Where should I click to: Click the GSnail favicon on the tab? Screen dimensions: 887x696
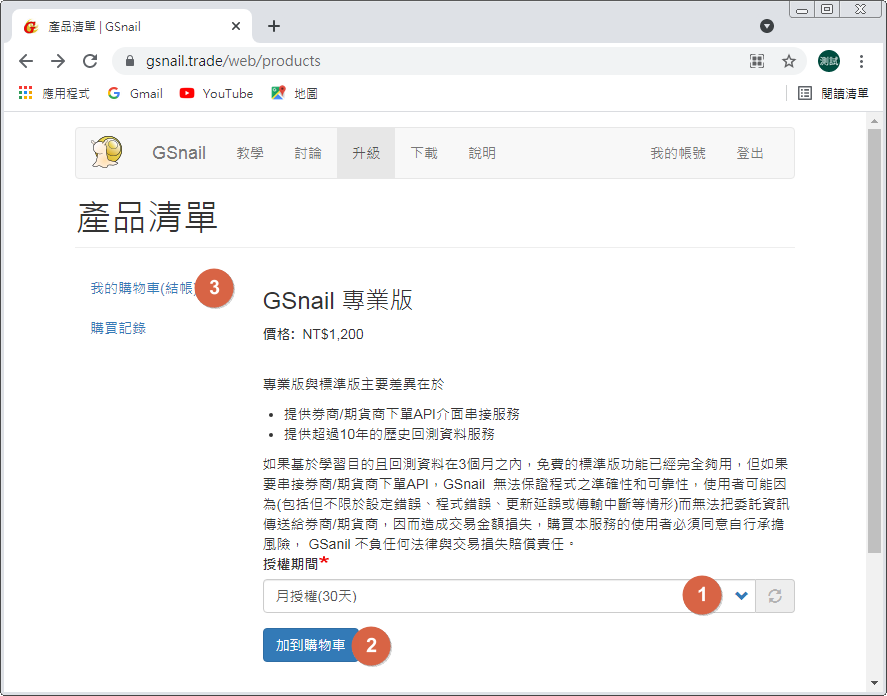[31, 27]
